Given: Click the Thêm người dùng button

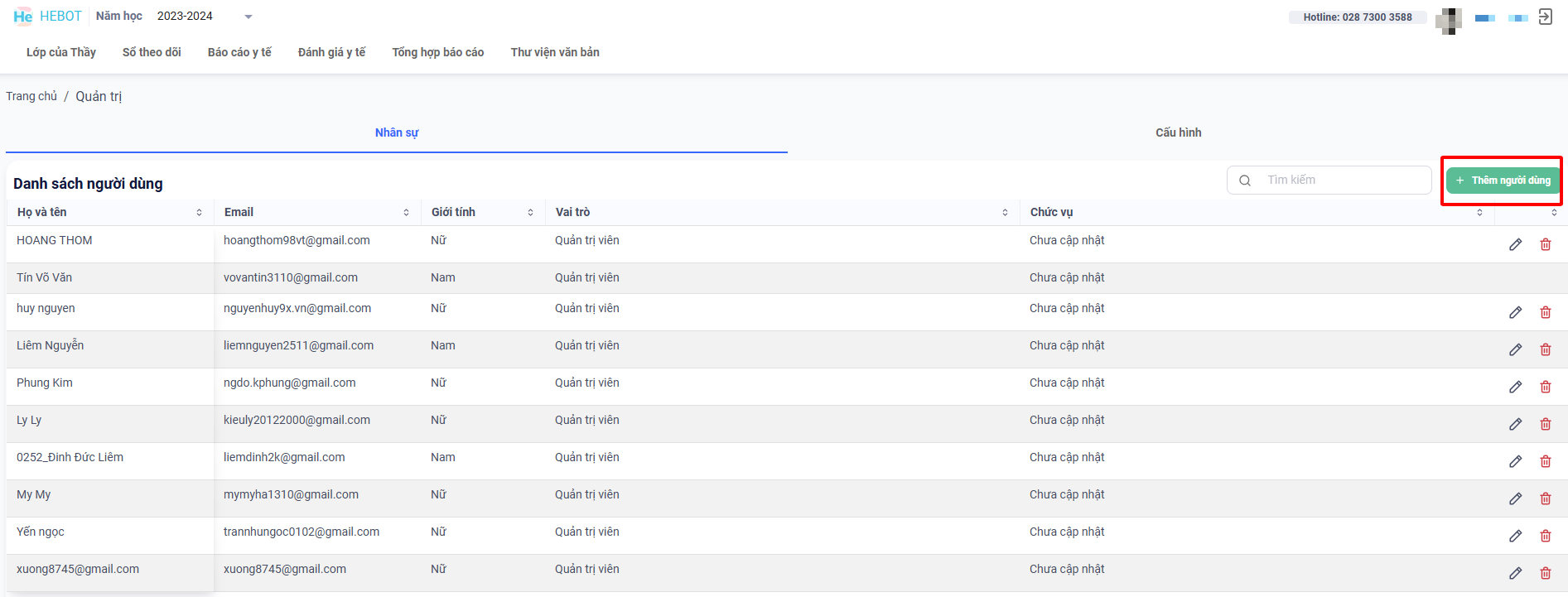Looking at the screenshot, I should [1503, 181].
